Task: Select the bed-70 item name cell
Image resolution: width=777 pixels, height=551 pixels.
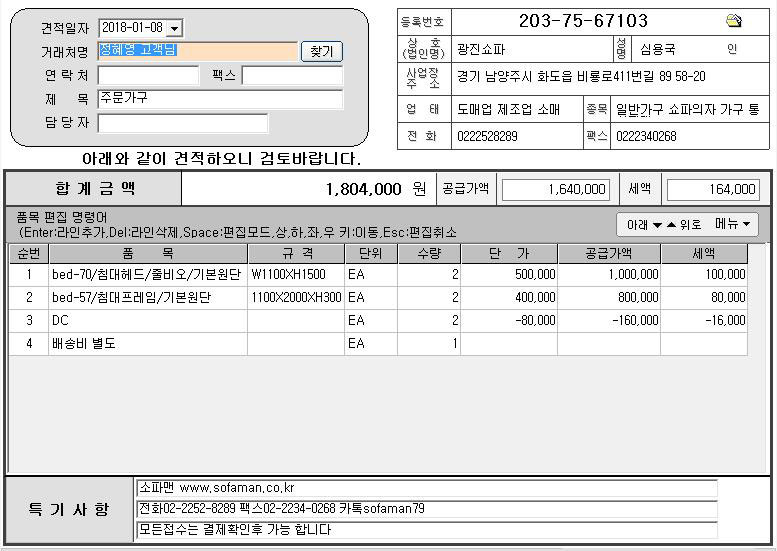Action: 146,274
